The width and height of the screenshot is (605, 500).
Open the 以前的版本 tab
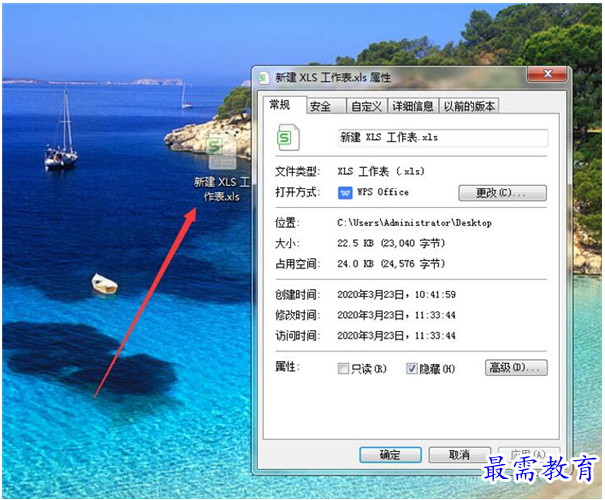click(x=469, y=106)
